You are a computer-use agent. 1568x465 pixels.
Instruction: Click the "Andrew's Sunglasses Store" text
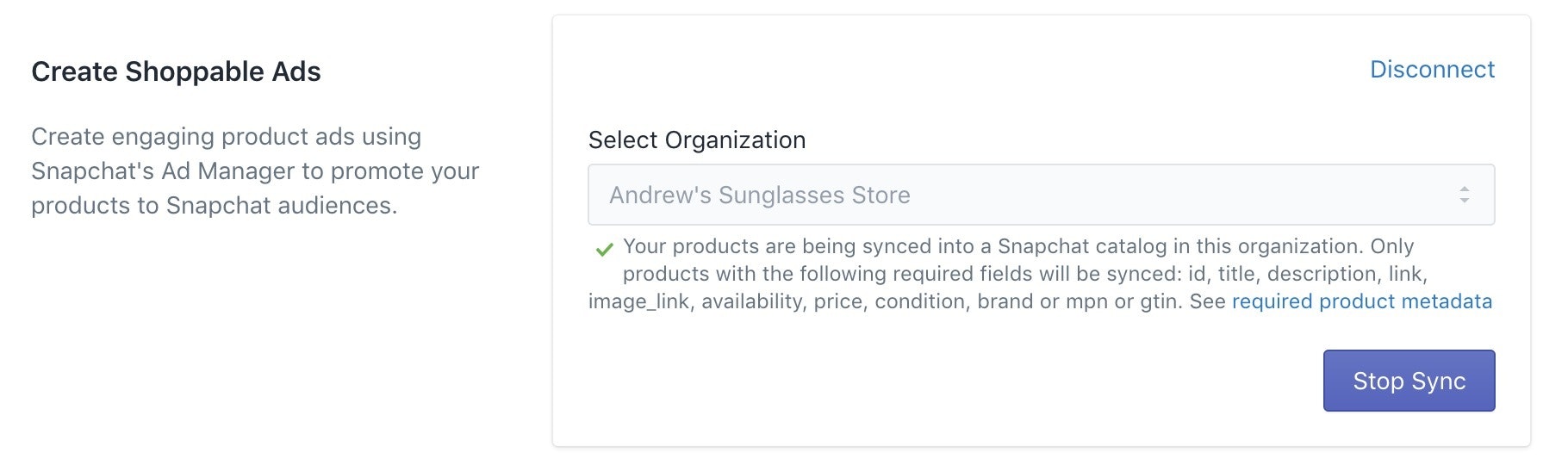point(759,195)
